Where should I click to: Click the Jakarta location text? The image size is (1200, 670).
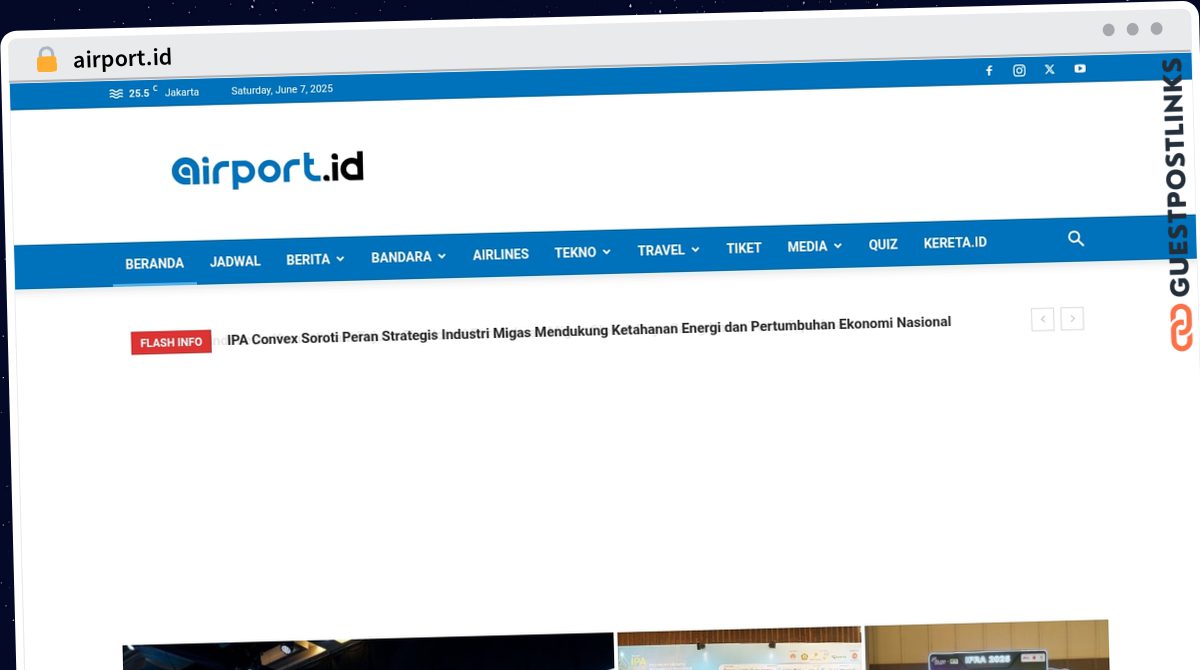click(182, 92)
